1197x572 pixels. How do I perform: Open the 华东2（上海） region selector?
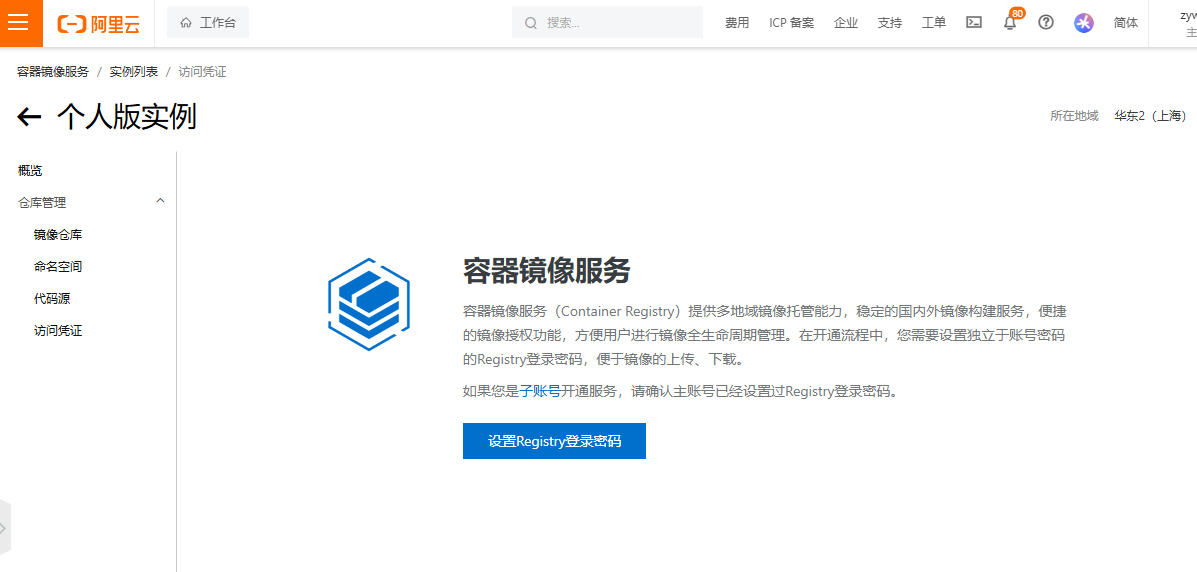click(1150, 116)
